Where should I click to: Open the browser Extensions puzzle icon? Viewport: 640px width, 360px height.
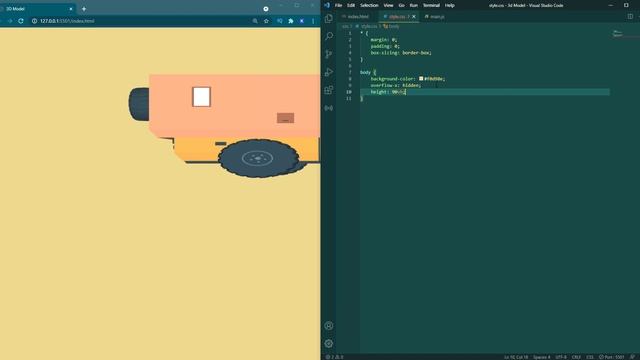pyautogui.click(x=291, y=21)
